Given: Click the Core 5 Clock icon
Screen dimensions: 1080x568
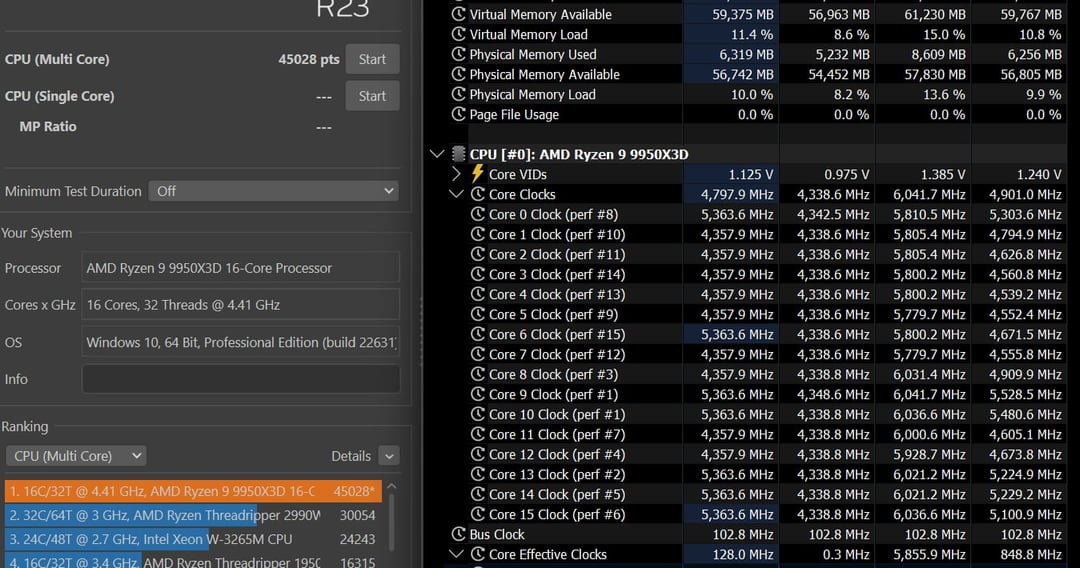Looking at the screenshot, I should [477, 313].
